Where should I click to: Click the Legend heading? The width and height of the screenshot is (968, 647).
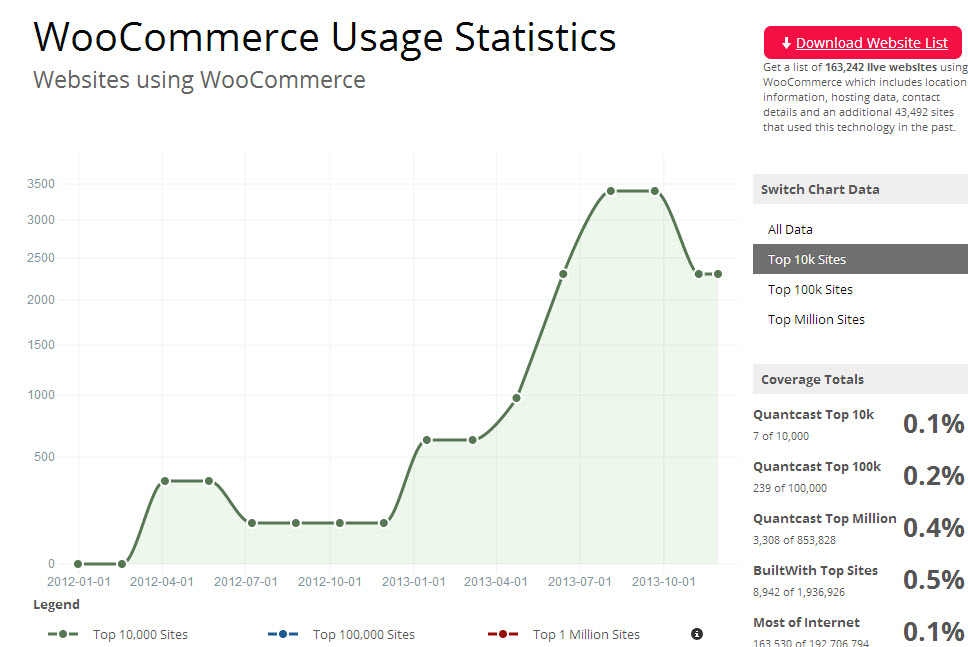56,604
